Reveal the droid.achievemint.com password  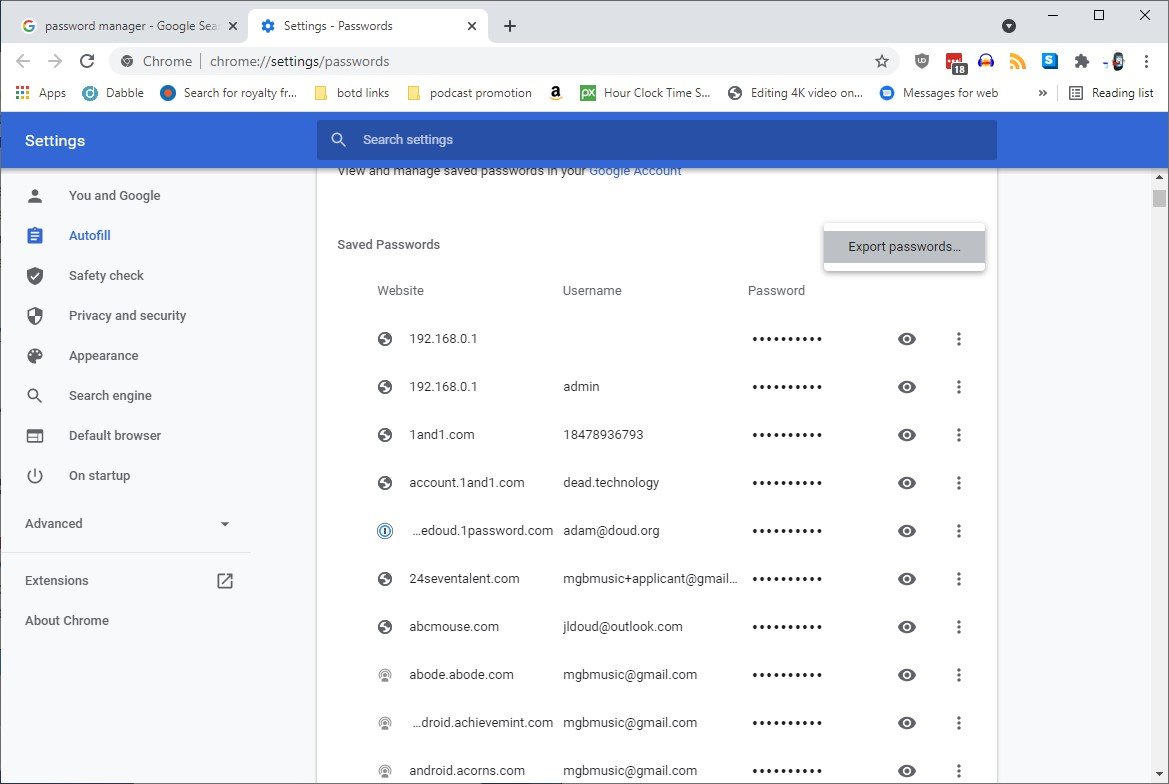point(907,723)
